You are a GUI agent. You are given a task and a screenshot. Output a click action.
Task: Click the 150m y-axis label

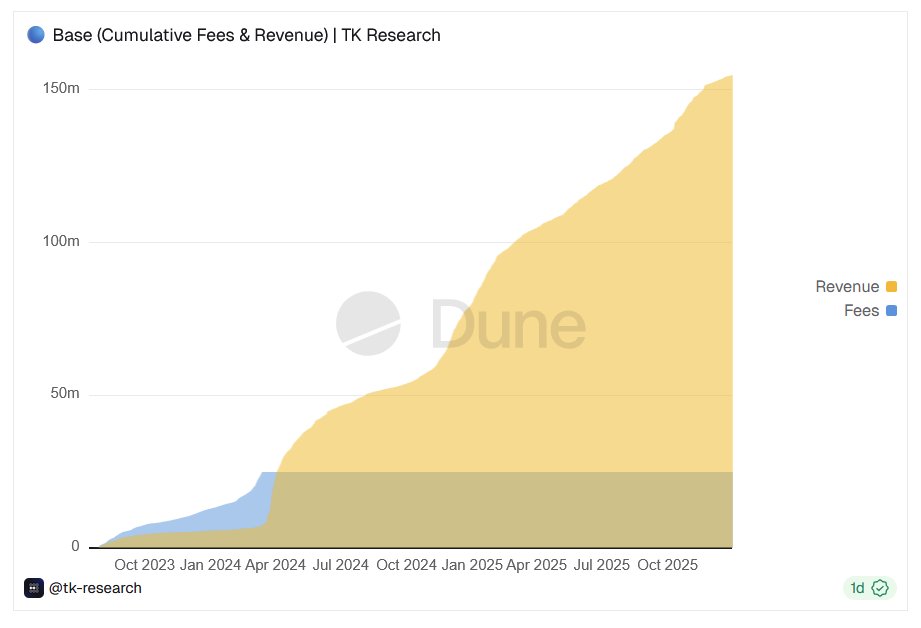(64, 86)
